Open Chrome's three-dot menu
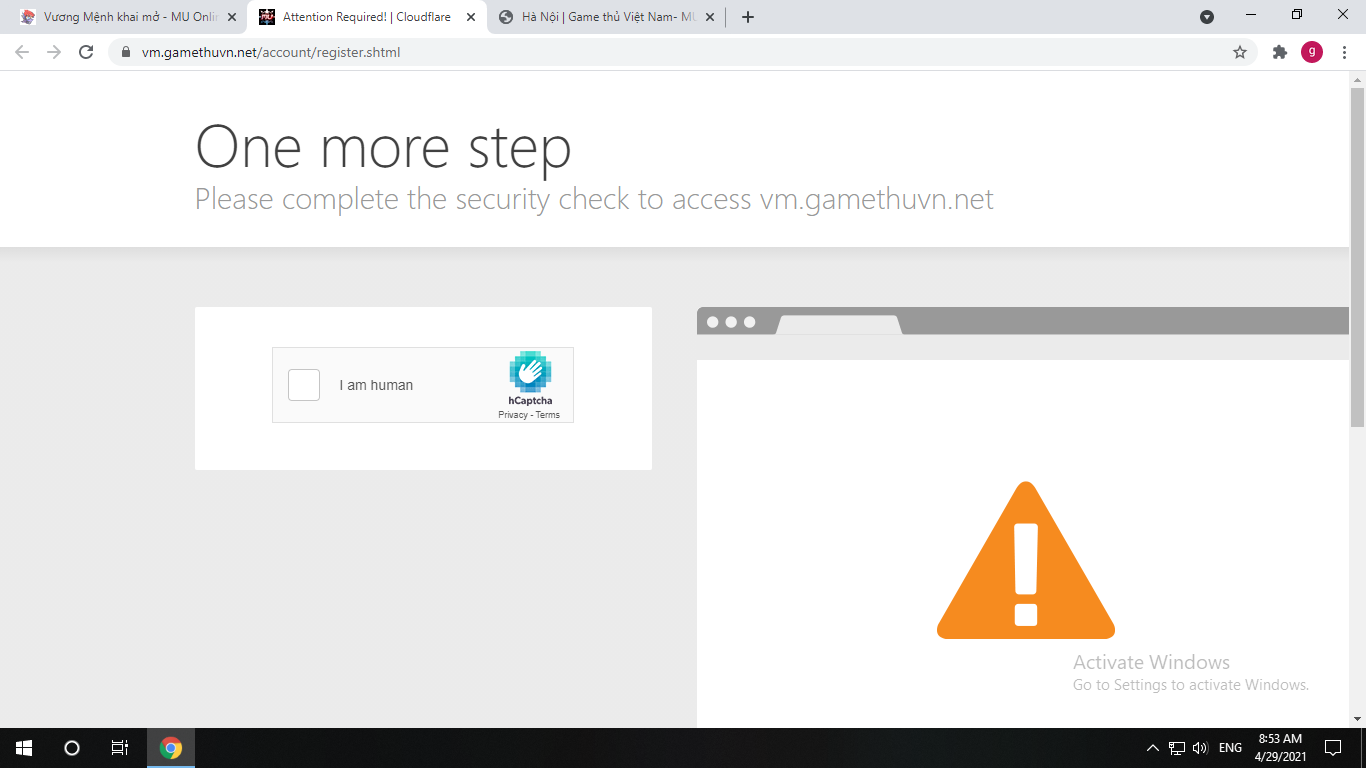Image resolution: width=1366 pixels, height=768 pixels. coord(1344,52)
